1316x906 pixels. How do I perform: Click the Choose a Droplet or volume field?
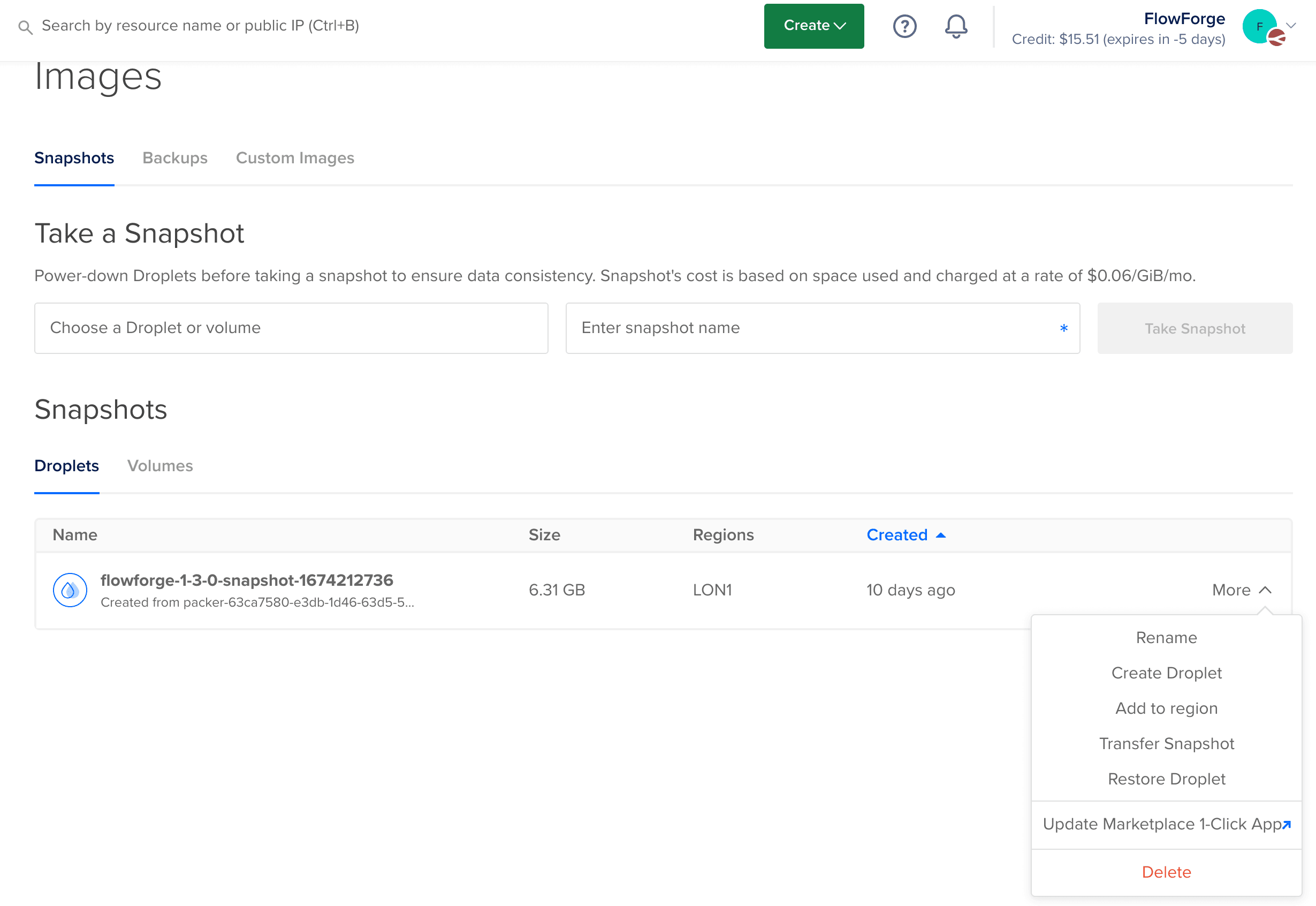[291, 328]
